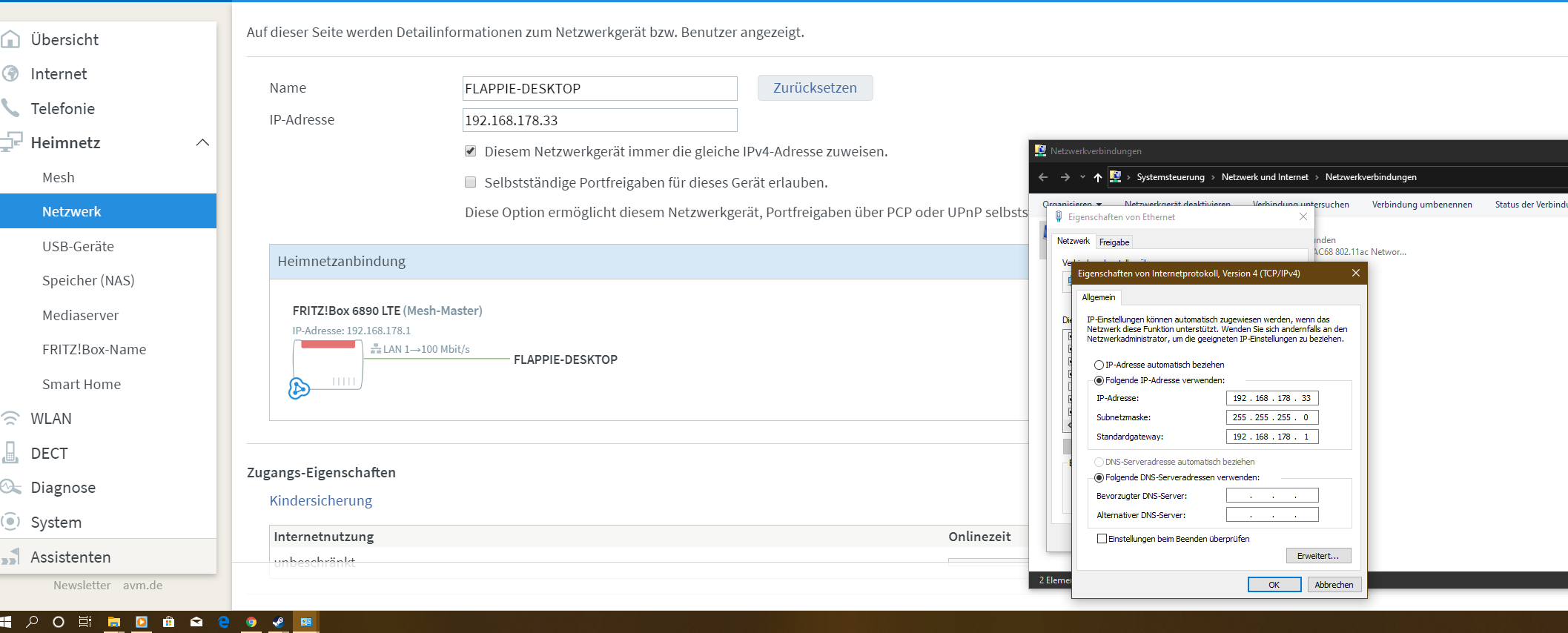Viewport: 1568px width, 633px height.
Task: Click the Newsletter footer link
Action: (x=82, y=585)
